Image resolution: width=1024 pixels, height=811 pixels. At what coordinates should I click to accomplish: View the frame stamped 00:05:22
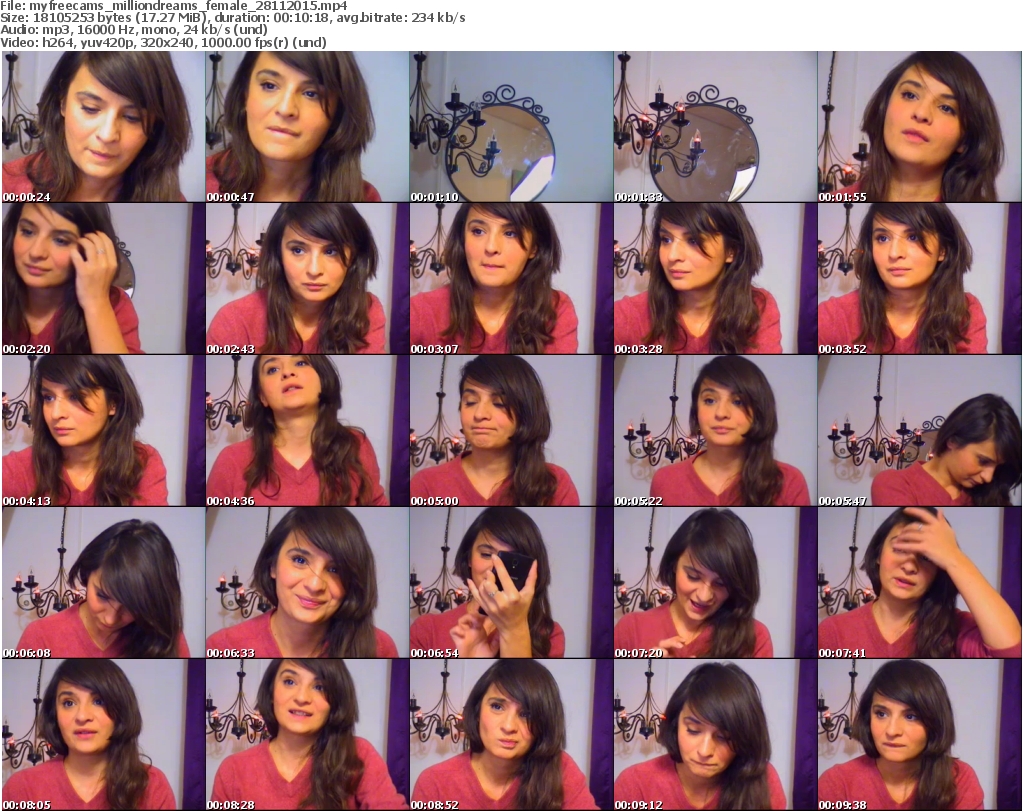(x=715, y=431)
